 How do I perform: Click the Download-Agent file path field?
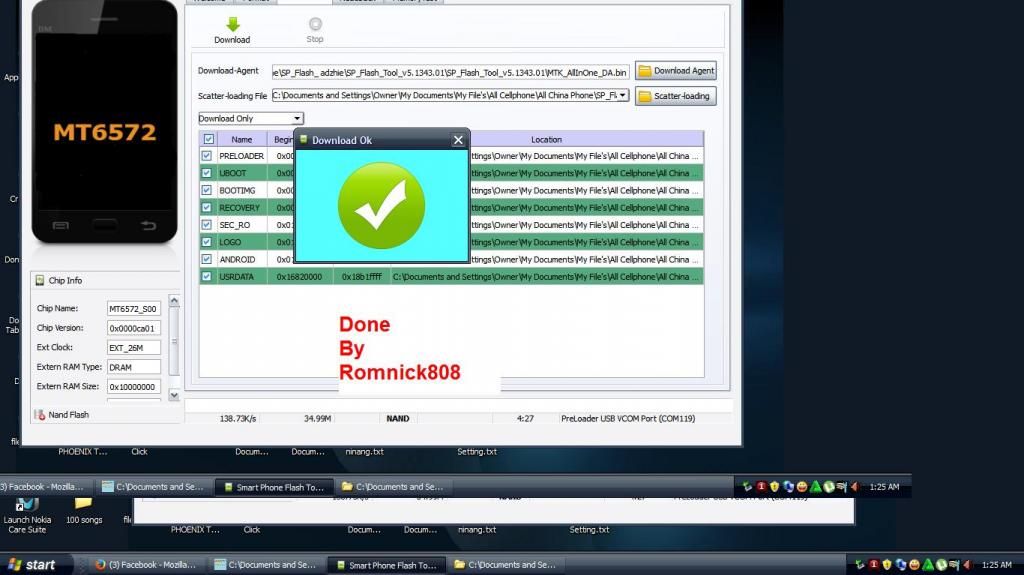click(x=450, y=71)
